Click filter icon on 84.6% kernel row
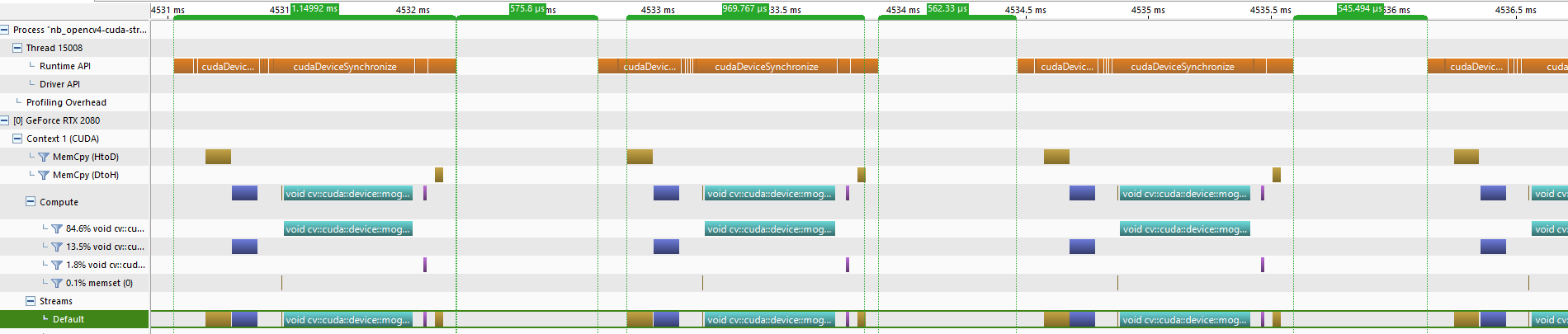Viewport: 1568px width, 334px height. [x=57, y=229]
